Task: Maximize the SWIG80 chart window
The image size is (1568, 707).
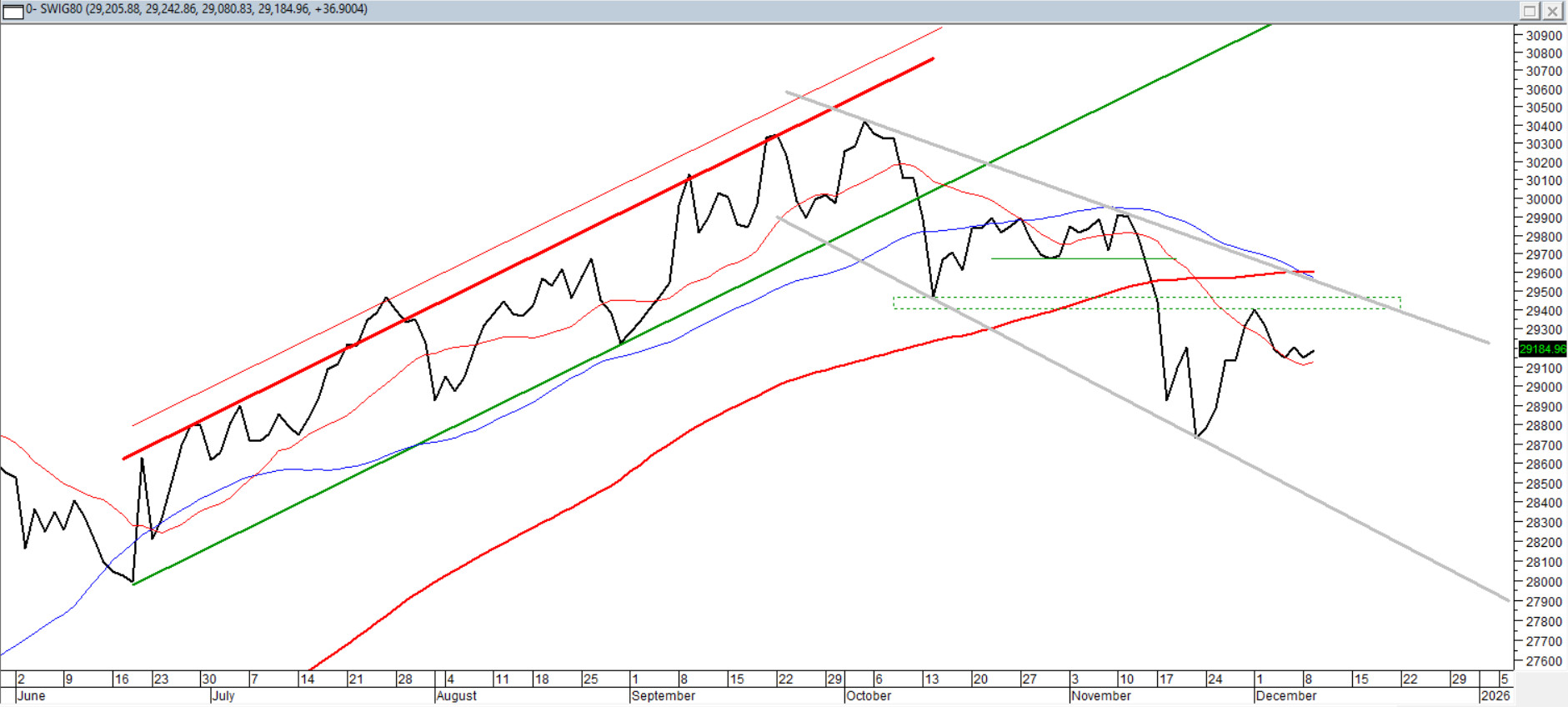Action: coord(1530,11)
